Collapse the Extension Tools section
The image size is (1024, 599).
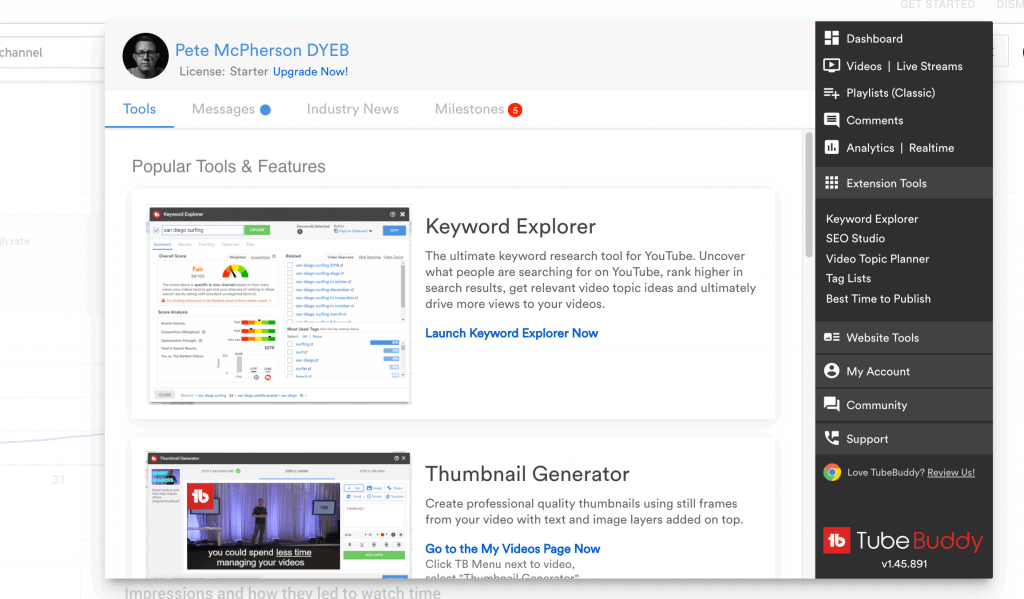pos(904,183)
